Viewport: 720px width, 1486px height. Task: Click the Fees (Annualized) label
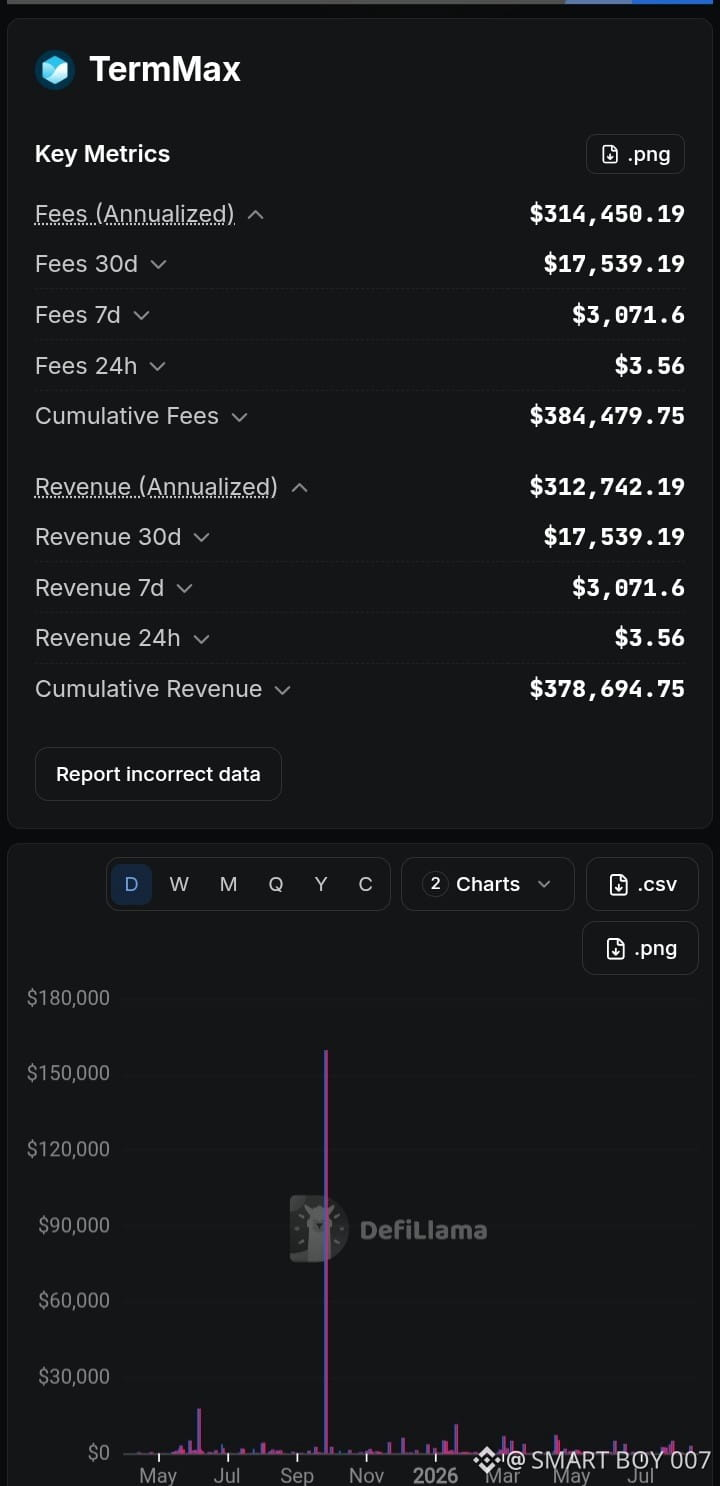pos(134,214)
